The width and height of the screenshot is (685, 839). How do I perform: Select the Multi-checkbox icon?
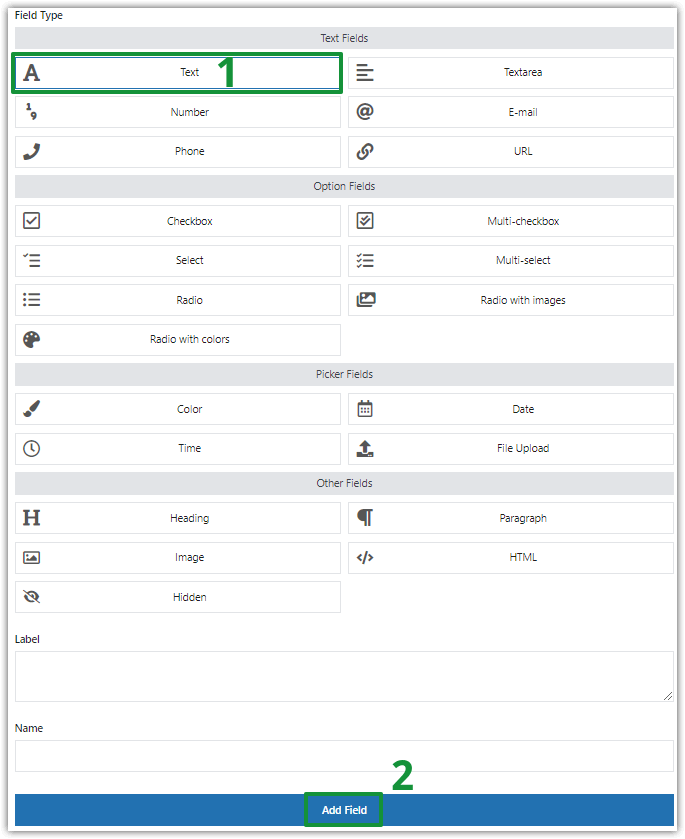tap(365, 221)
